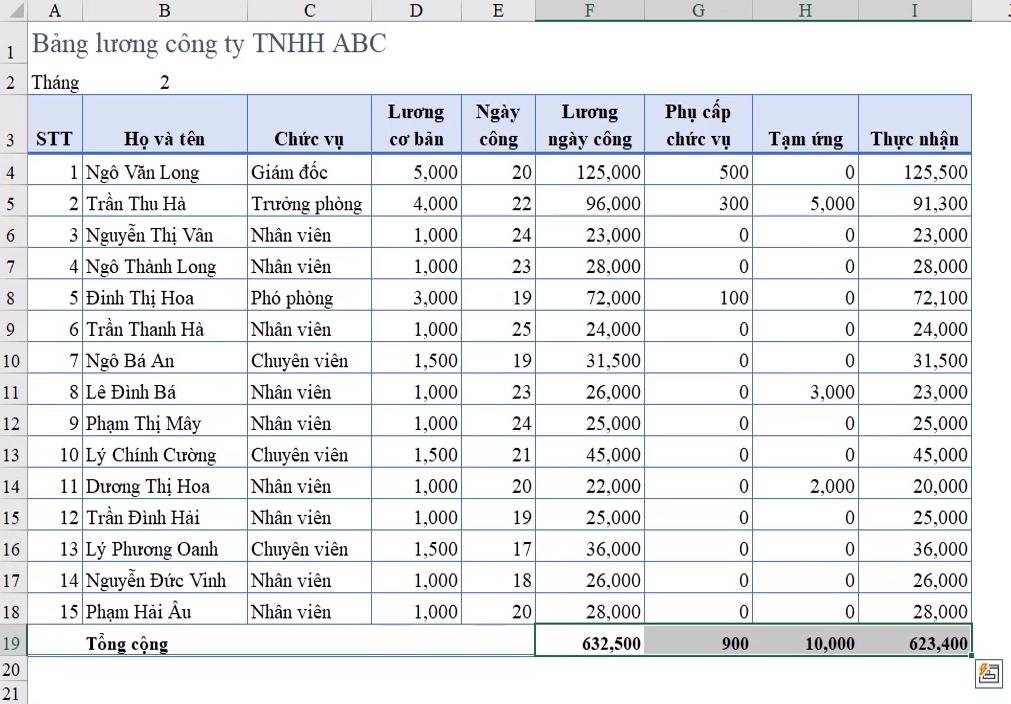Select the Thực nhận cell 72,100

tap(914, 297)
